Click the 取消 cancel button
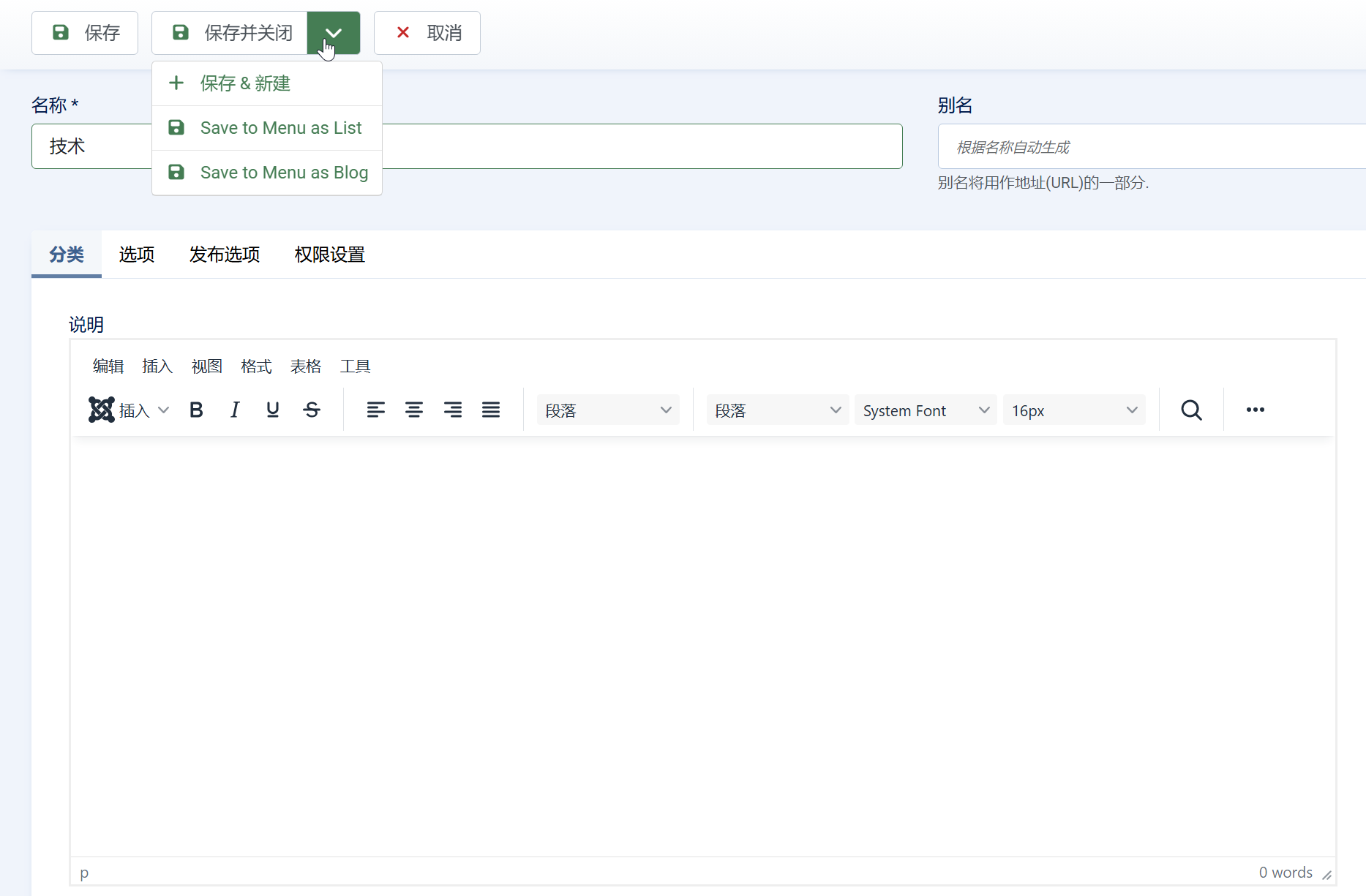The image size is (1366, 896). [427, 33]
